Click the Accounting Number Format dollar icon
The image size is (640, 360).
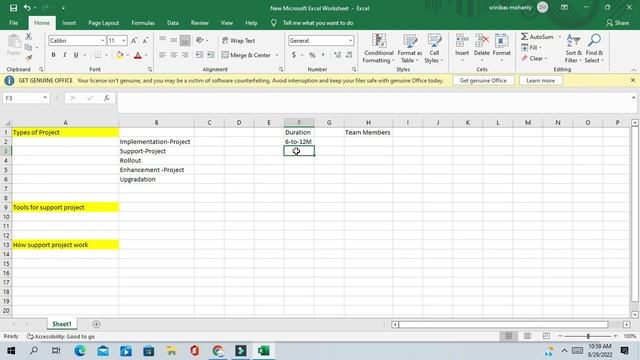(294, 55)
